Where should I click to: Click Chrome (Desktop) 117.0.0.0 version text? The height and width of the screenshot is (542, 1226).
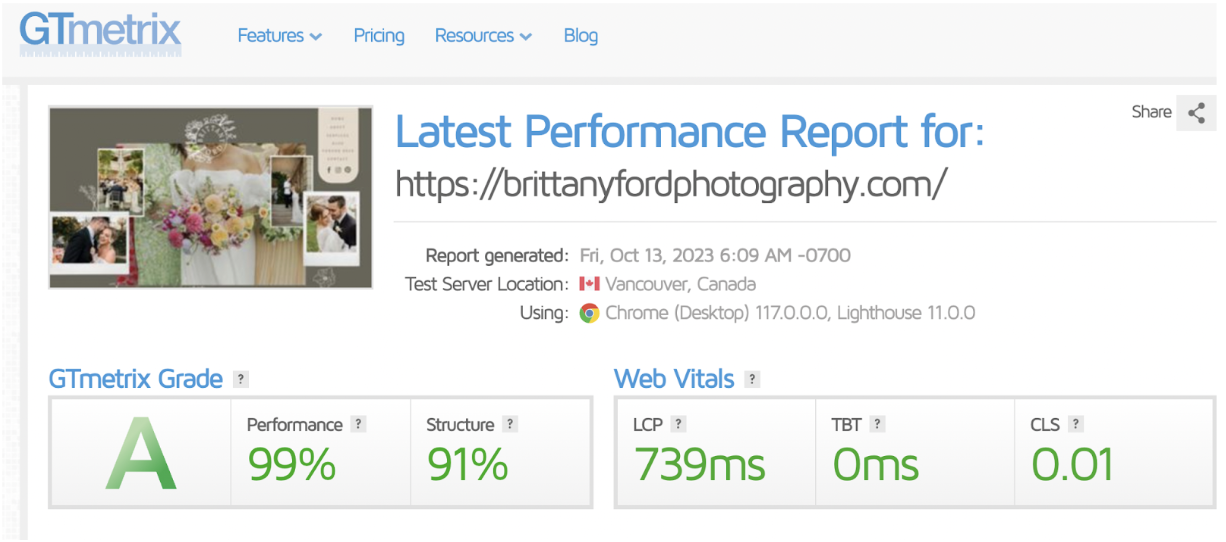coord(717,313)
